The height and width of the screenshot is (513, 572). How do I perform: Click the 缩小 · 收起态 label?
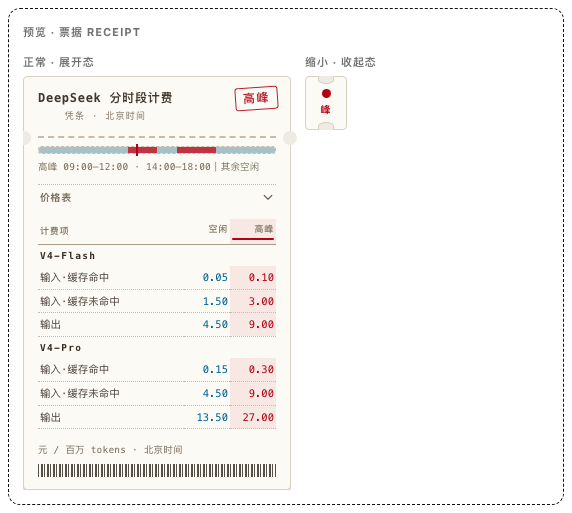(340, 62)
